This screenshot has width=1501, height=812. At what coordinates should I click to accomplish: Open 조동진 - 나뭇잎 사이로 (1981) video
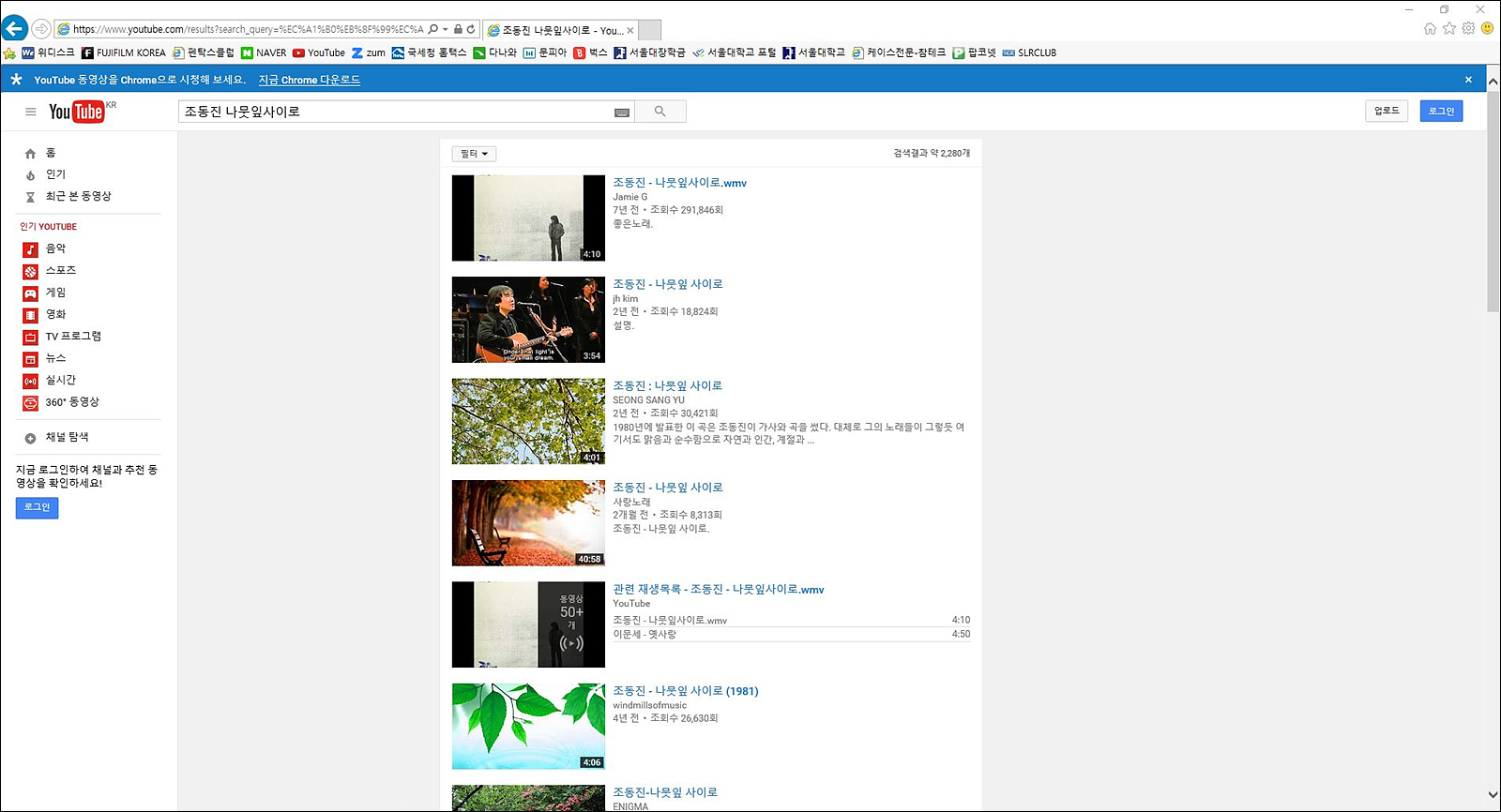tap(686, 691)
